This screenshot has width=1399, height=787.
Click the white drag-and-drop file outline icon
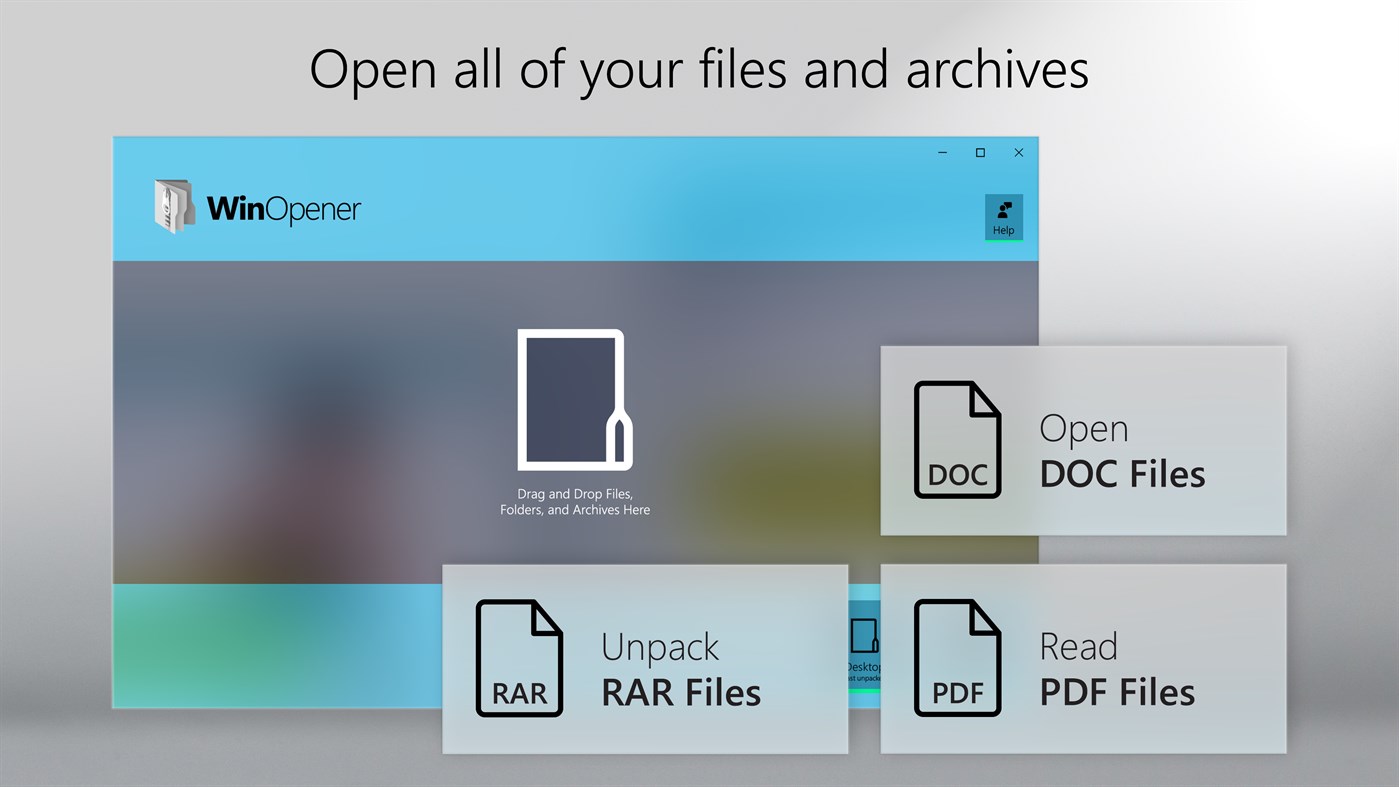coord(574,400)
